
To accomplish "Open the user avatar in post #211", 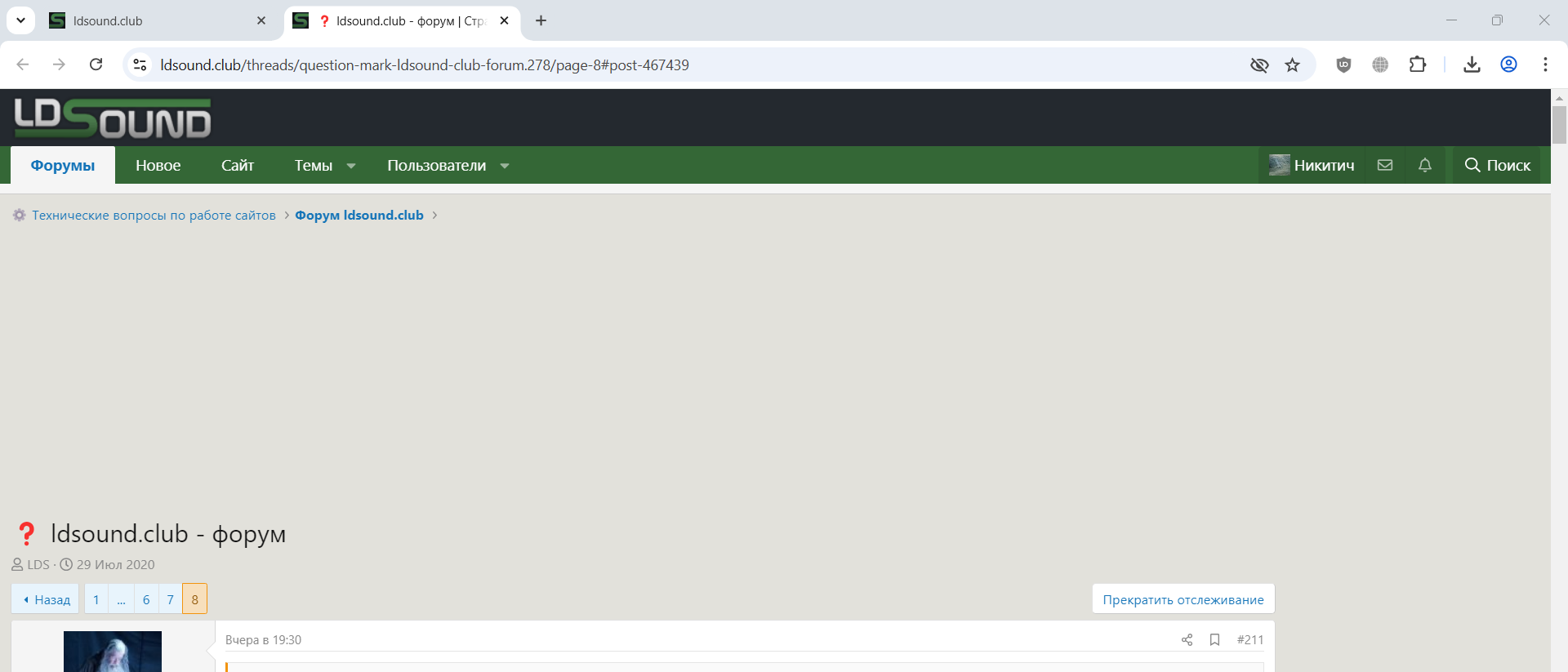I will click(113, 652).
